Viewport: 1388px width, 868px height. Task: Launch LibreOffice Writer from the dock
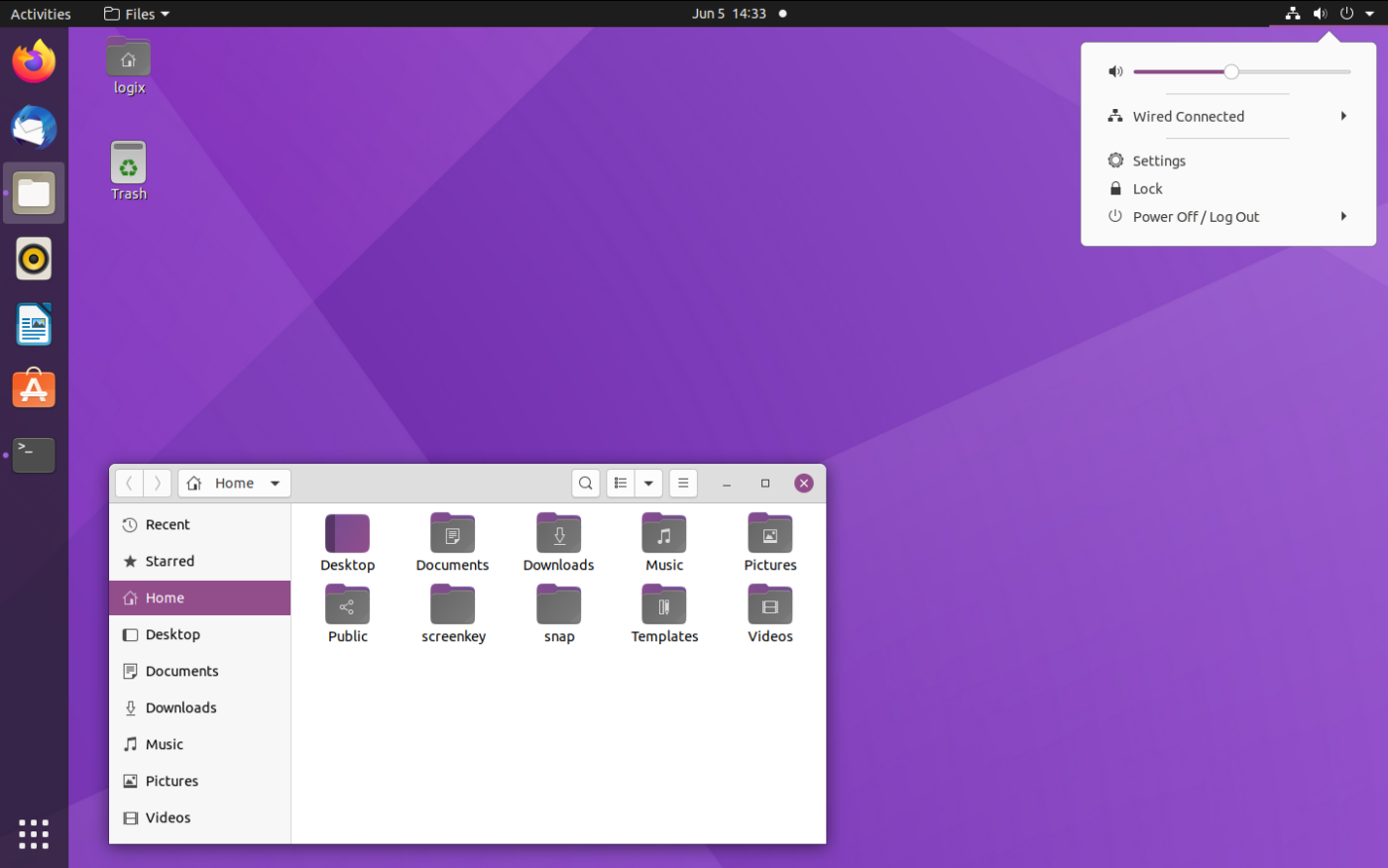[34, 324]
